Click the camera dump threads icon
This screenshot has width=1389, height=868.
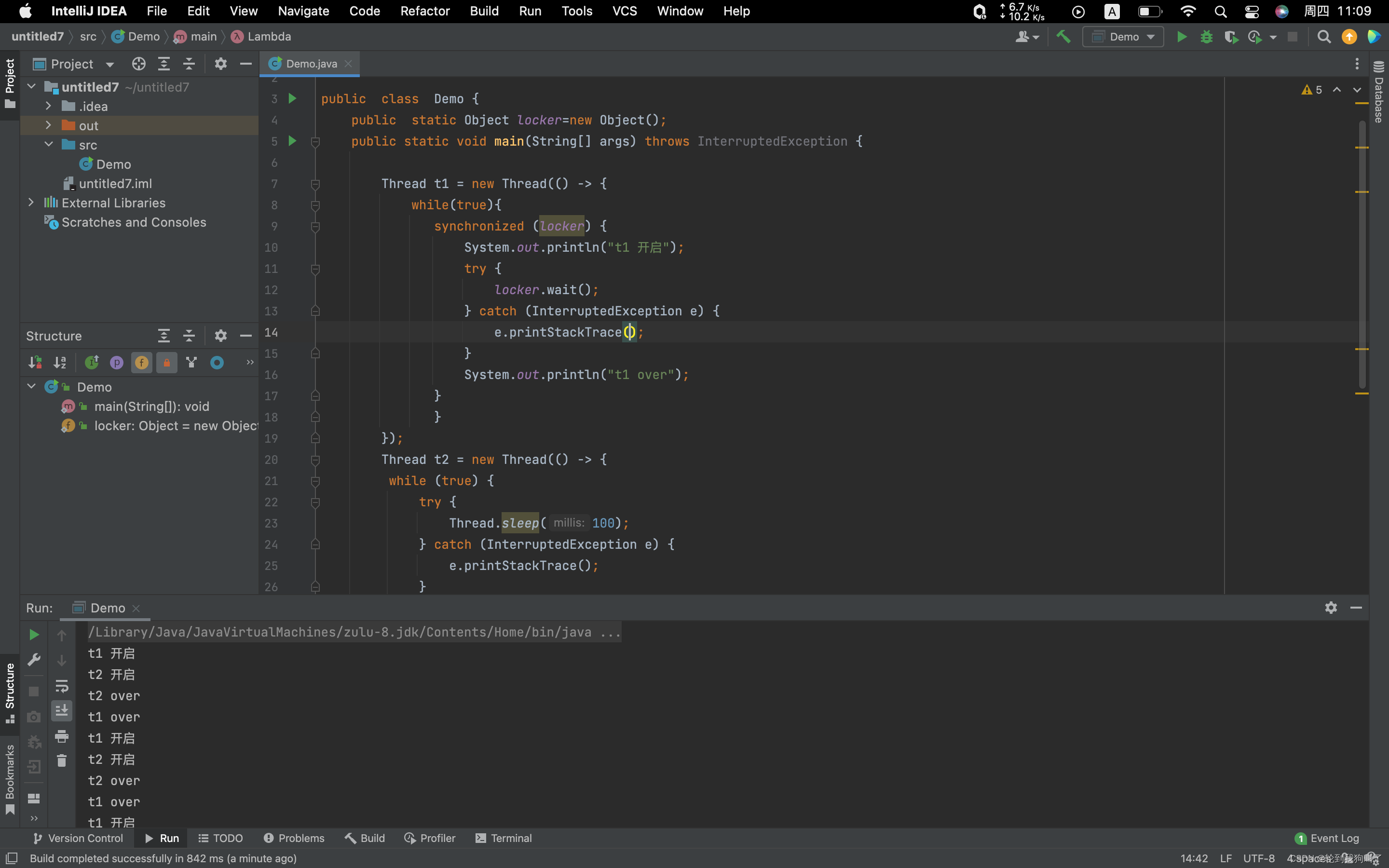coord(34,717)
